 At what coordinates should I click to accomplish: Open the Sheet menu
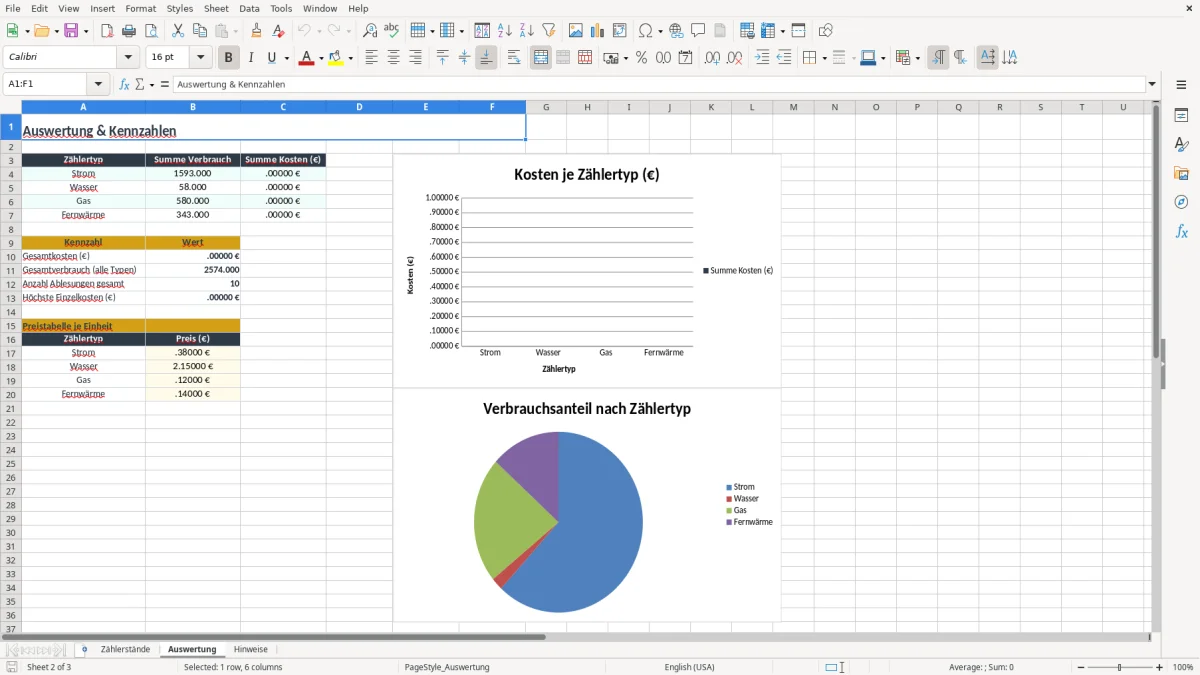[216, 8]
